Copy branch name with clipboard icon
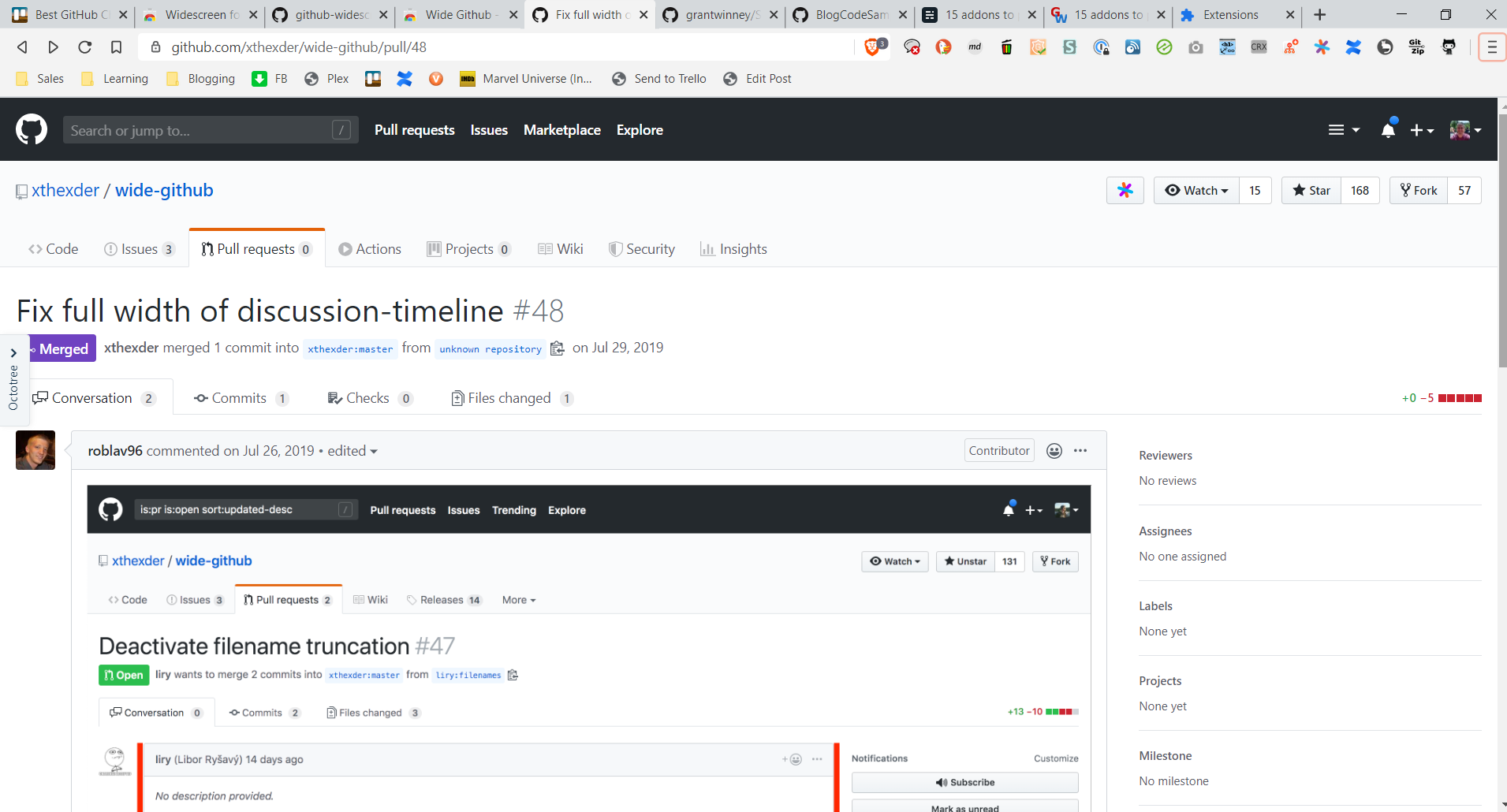This screenshot has height=812, width=1507. [558, 348]
